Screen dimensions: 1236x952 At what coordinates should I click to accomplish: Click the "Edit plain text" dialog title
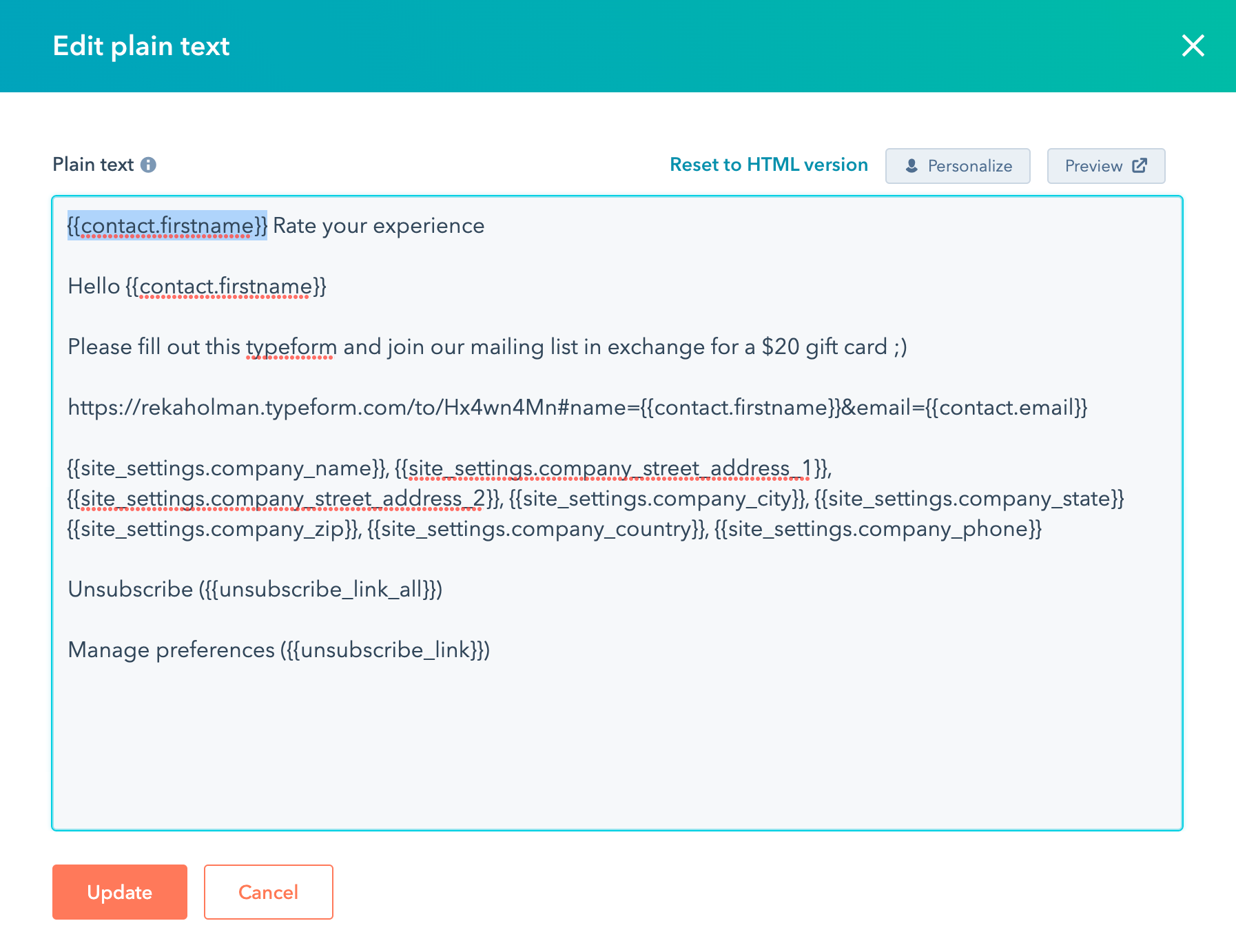pos(141,46)
